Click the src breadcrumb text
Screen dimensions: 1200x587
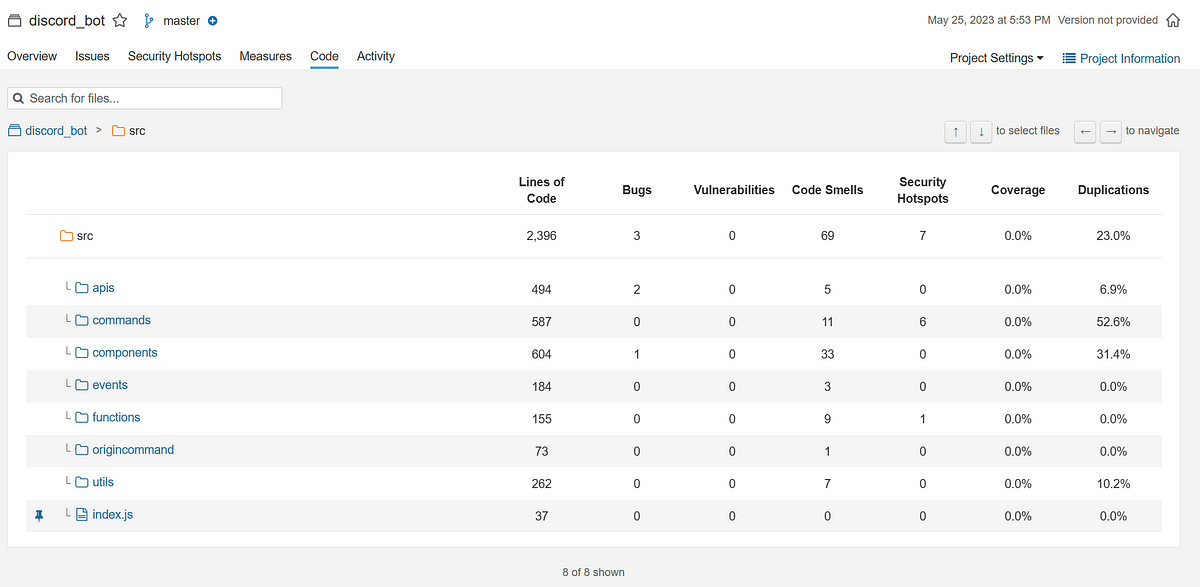pos(137,131)
